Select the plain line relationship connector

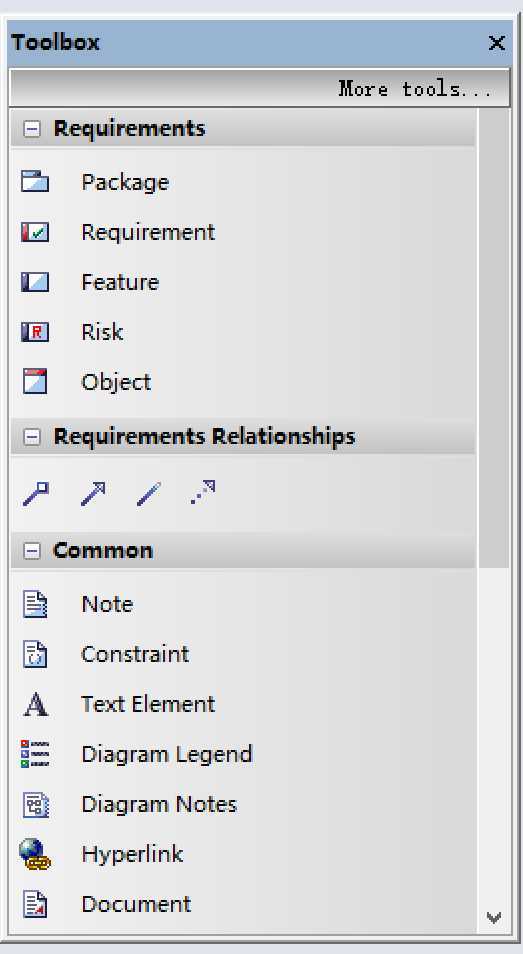(x=149, y=493)
